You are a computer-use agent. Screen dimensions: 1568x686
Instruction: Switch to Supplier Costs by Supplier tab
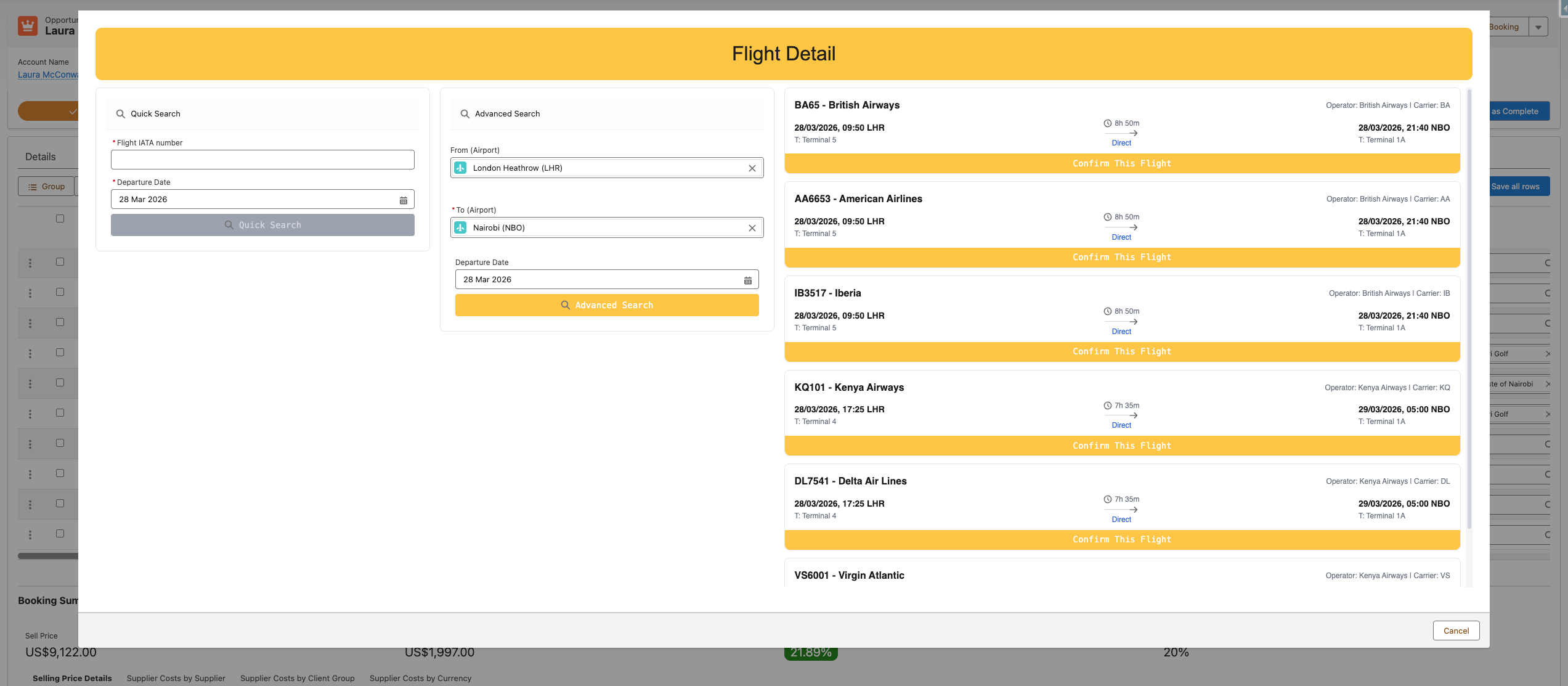click(176, 678)
